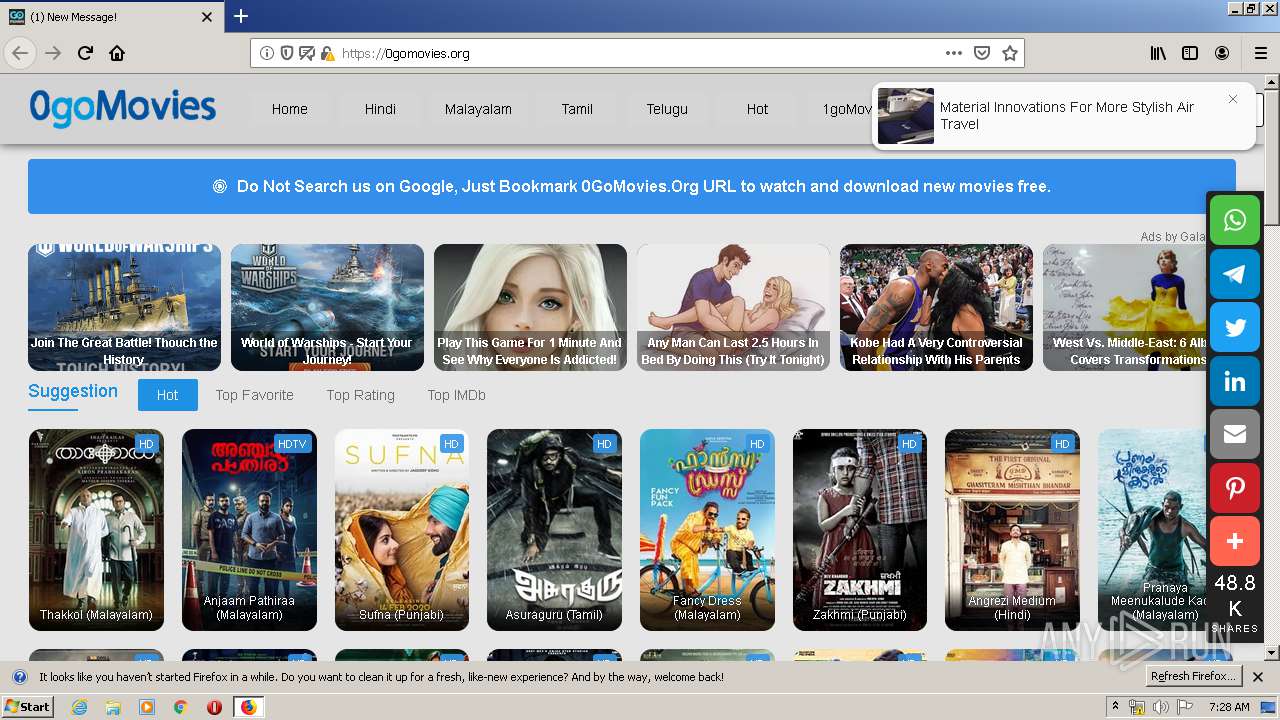Open the Home nav item
This screenshot has height=720, width=1280.
point(290,109)
